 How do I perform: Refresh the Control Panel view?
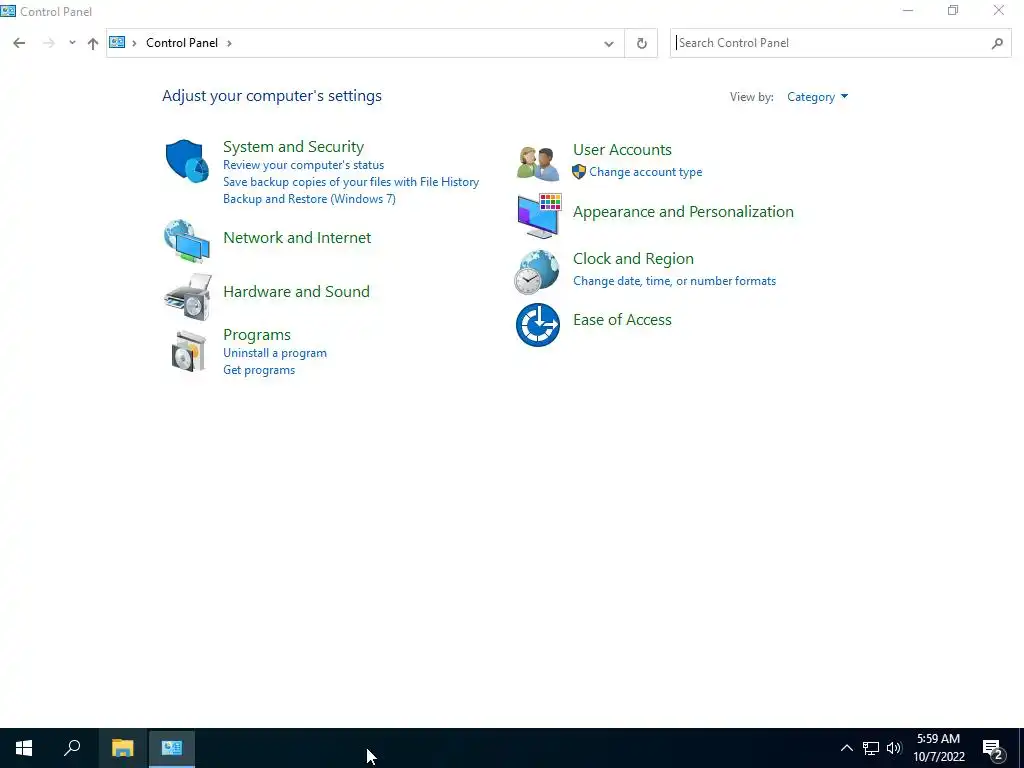coord(641,43)
